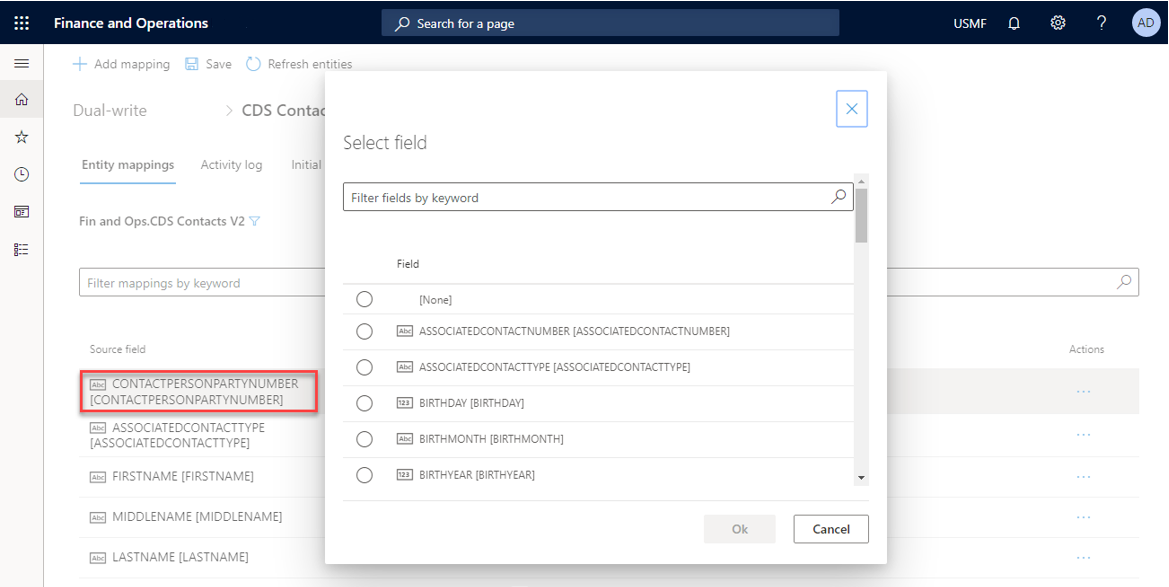This screenshot has height=587, width=1169.
Task: Select the ASSOCIATEDCONTACTNUMBER radio button
Action: coord(364,331)
